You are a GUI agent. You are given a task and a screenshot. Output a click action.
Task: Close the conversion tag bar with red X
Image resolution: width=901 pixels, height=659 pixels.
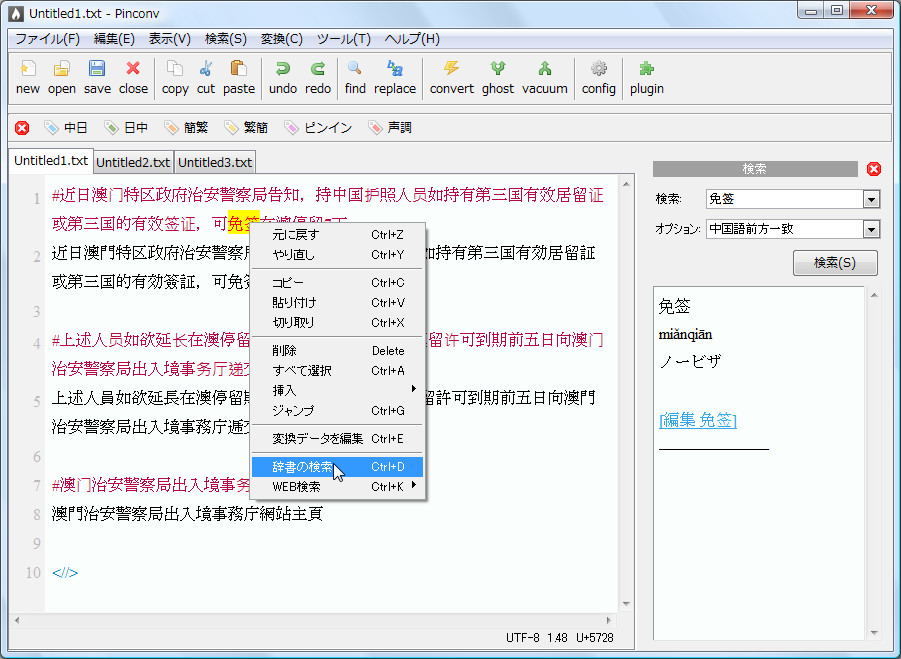click(x=22, y=128)
